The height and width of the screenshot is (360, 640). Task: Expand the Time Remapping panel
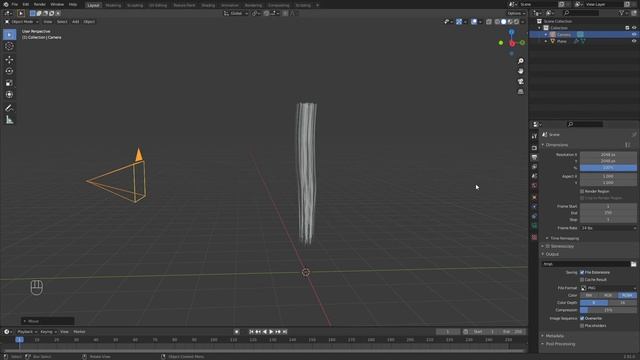[x=563, y=238]
